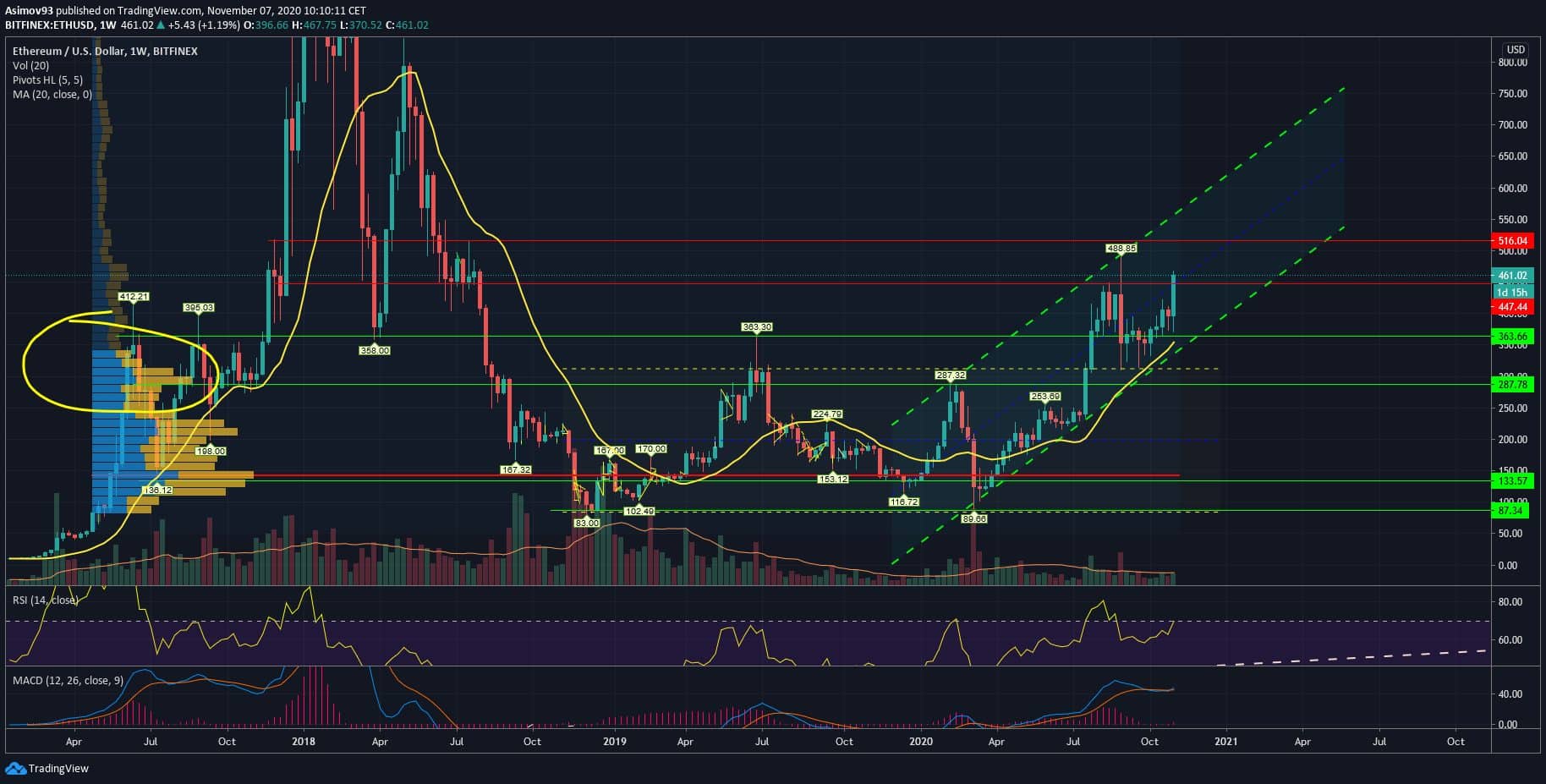The height and width of the screenshot is (784, 1546).
Task: Click the 89.66 pivot low label
Action: coord(974,518)
